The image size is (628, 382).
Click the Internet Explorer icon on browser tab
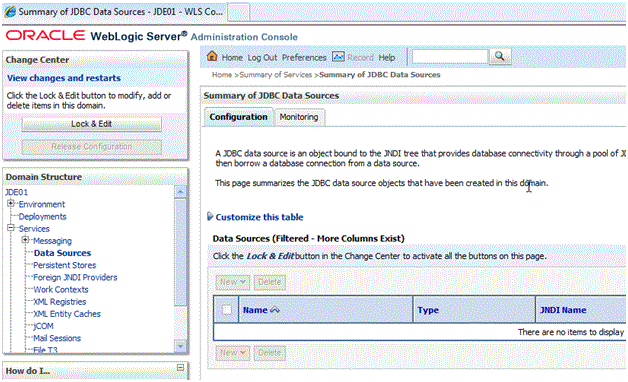pos(10,12)
